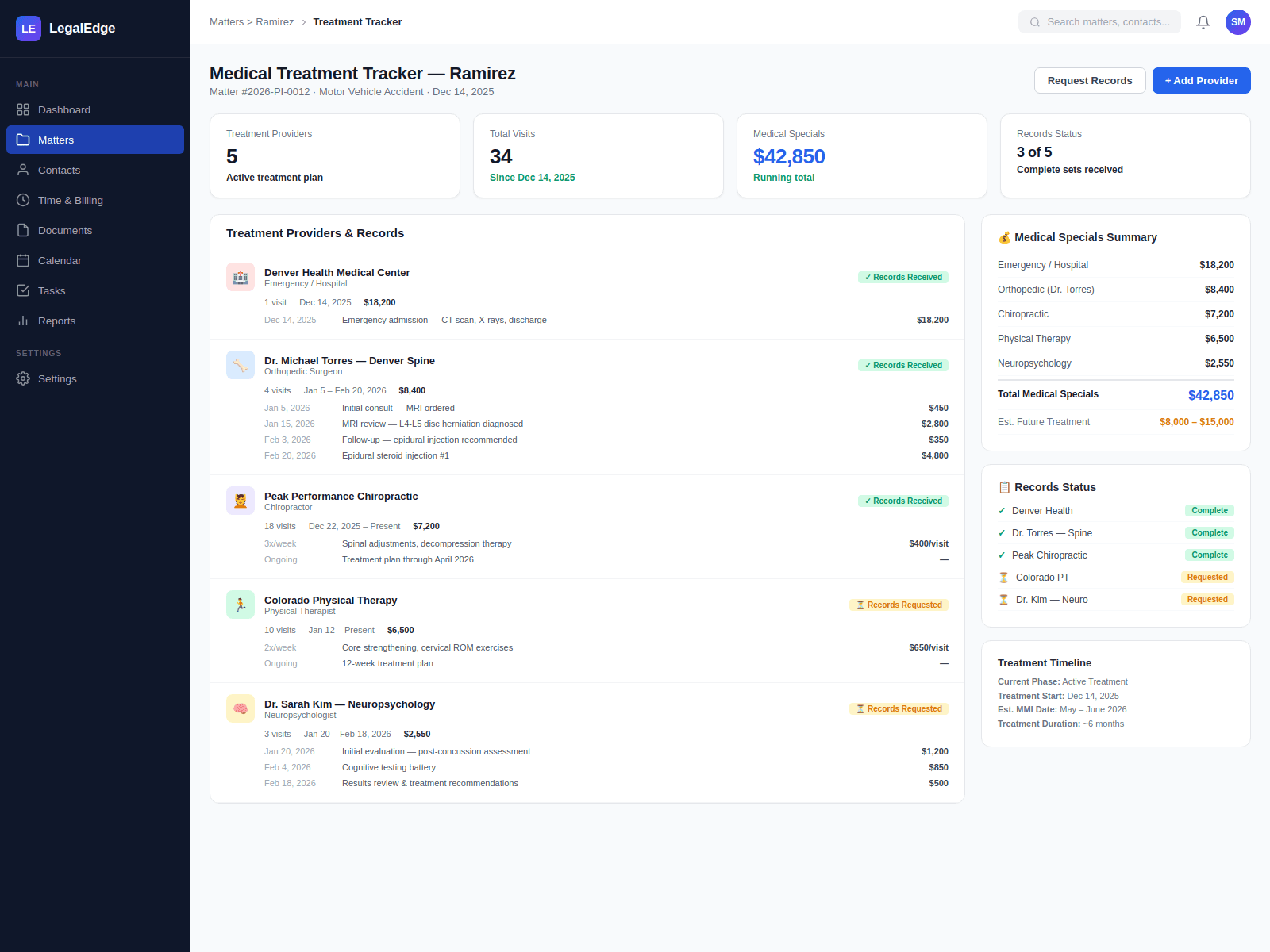Viewport: 1270px width, 952px height.
Task: Click the Settings gear icon
Action: tap(23, 378)
